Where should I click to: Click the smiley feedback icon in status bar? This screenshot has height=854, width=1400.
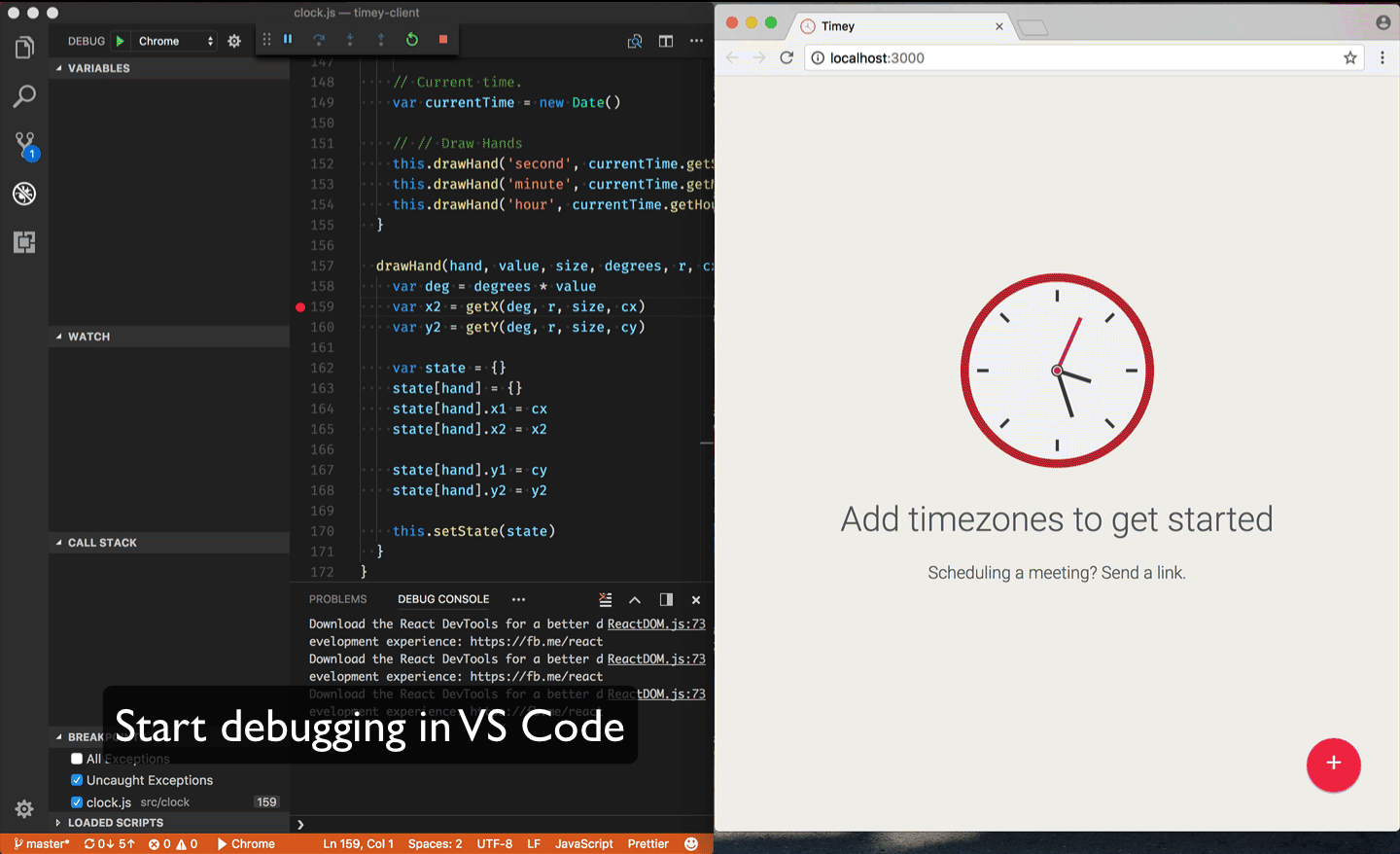(x=690, y=843)
